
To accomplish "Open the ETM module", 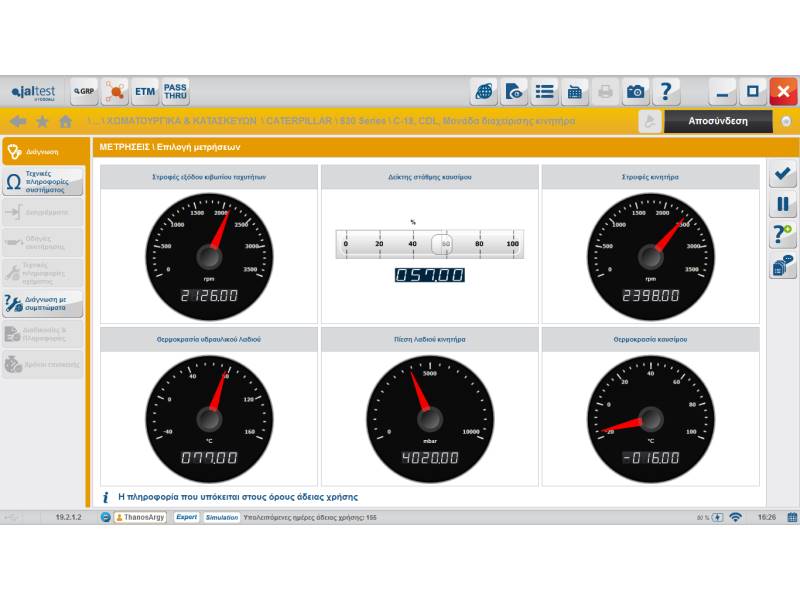I will [145, 92].
